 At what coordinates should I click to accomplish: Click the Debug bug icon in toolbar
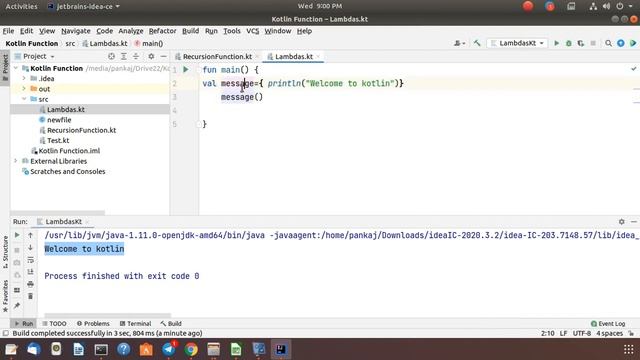point(569,43)
